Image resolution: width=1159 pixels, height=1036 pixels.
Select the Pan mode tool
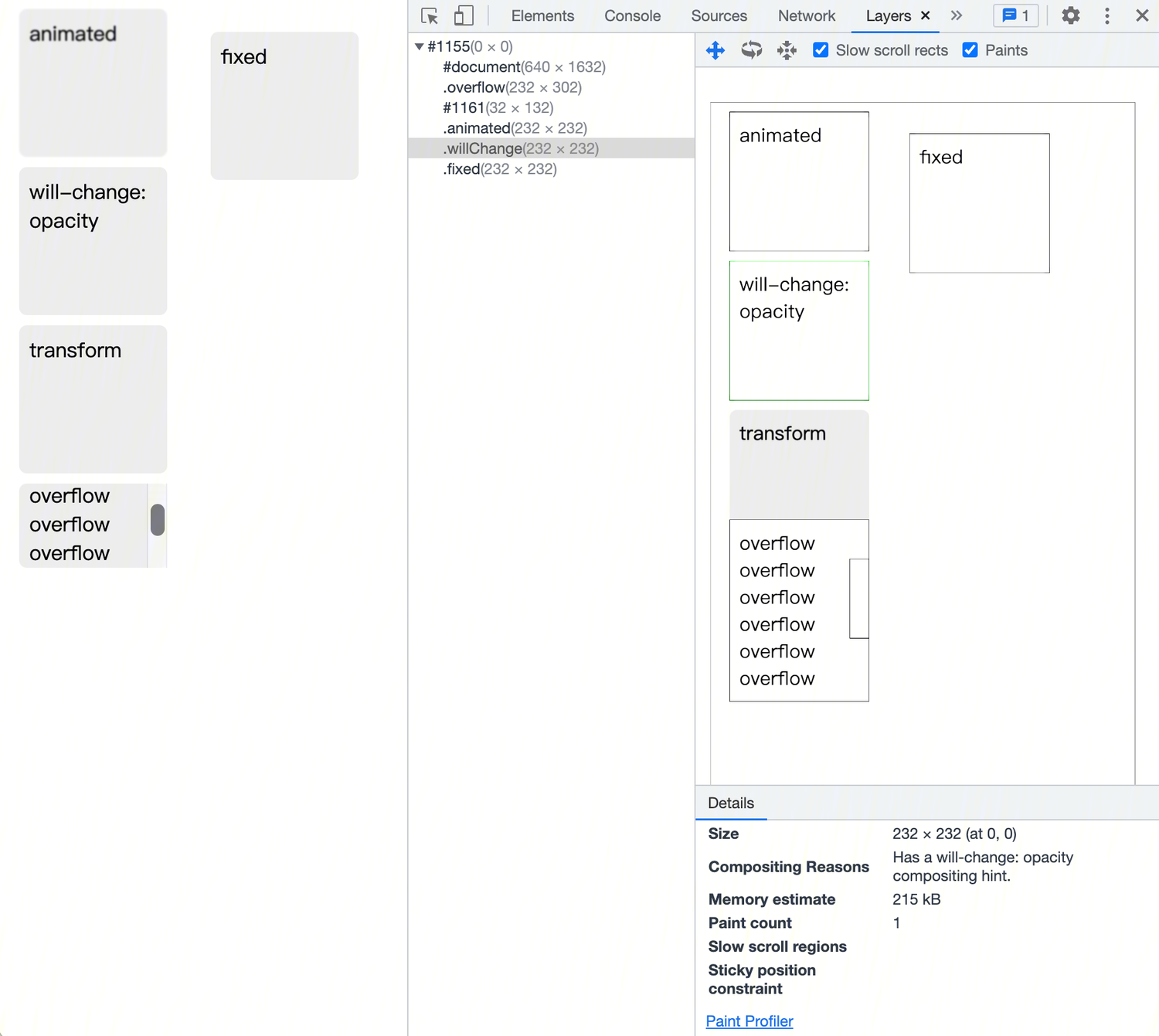(715, 51)
